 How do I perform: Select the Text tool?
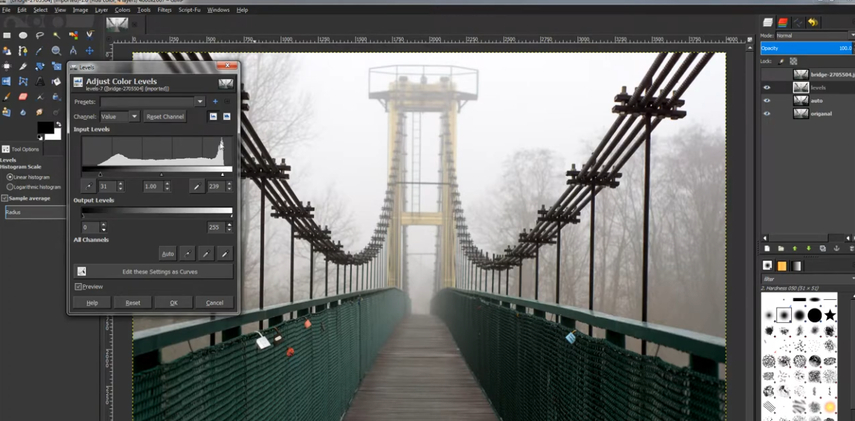[x=40, y=81]
